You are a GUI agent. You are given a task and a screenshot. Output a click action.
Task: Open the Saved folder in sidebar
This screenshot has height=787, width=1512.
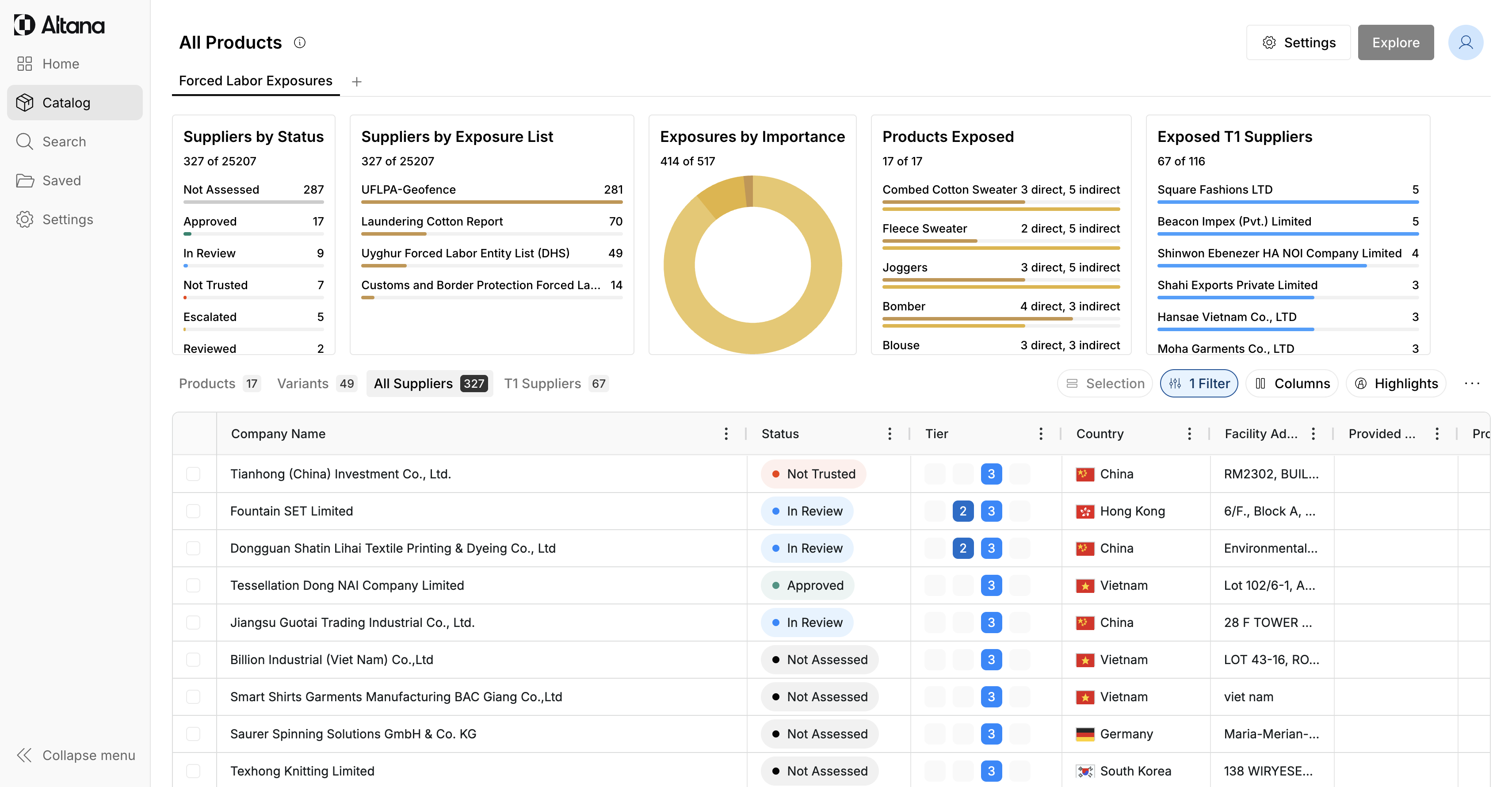pos(61,180)
